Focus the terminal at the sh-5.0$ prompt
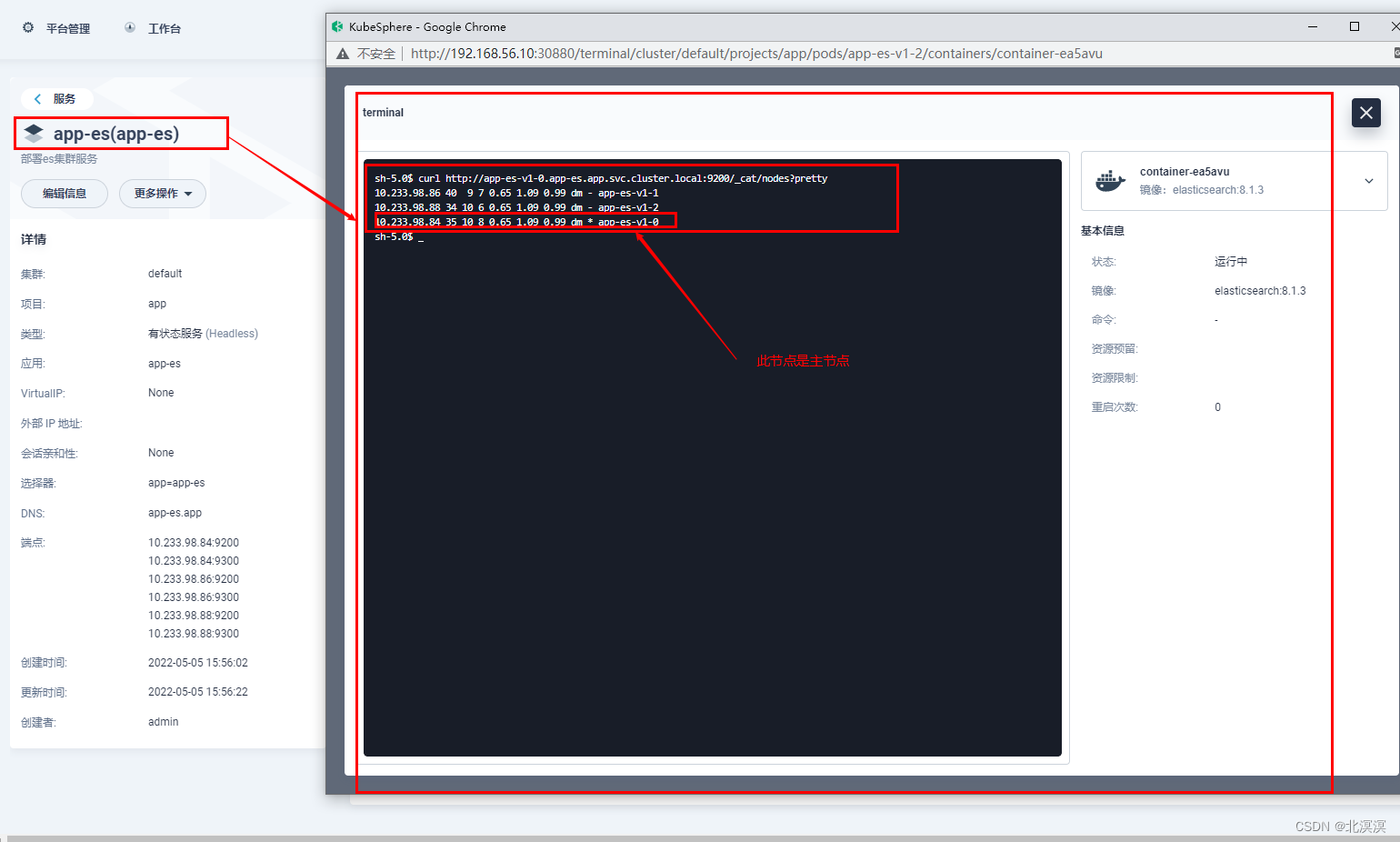1400x842 pixels. point(399,236)
